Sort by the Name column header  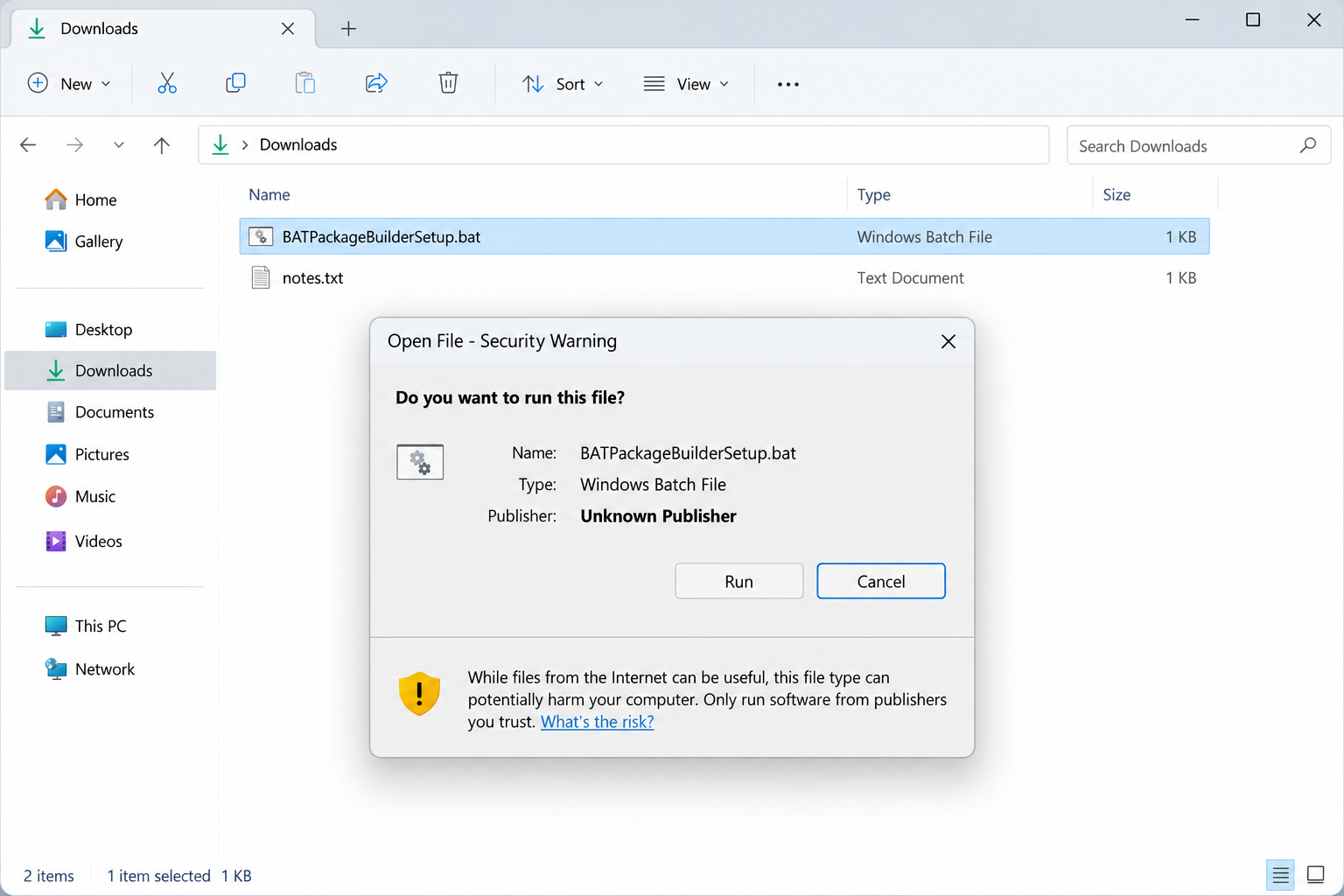(269, 194)
